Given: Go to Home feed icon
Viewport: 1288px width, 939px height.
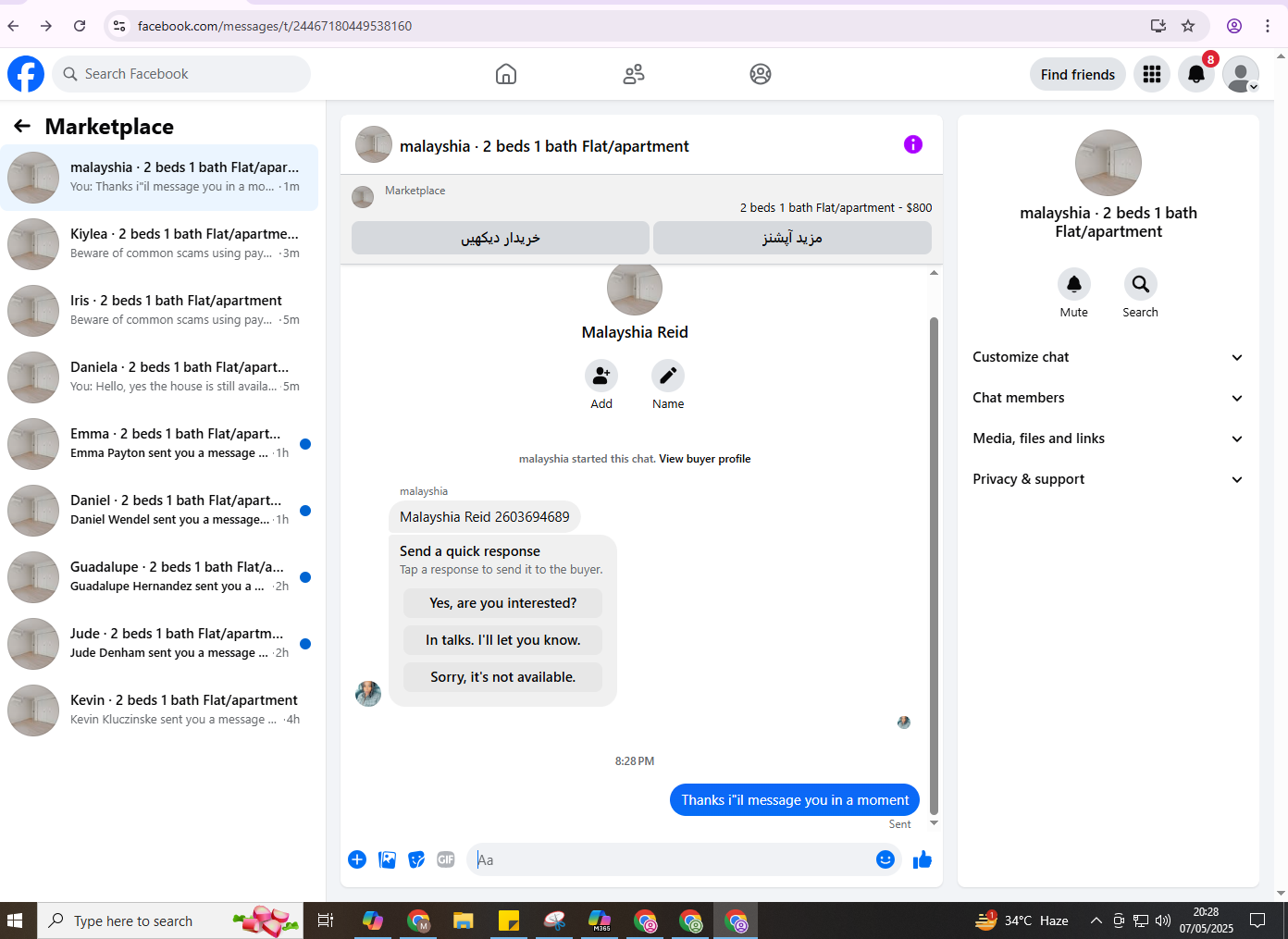Looking at the screenshot, I should coord(506,74).
